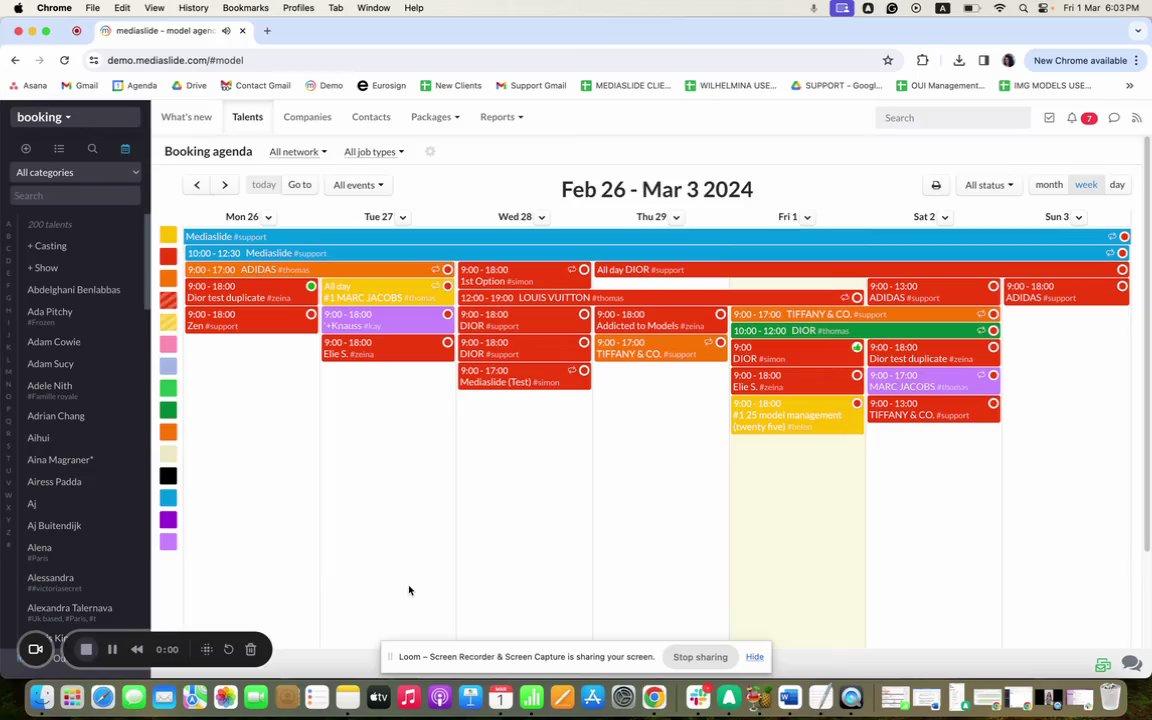Image resolution: width=1152 pixels, height=720 pixels.
Task: Open Chrome downloads icon
Action: coord(959,60)
